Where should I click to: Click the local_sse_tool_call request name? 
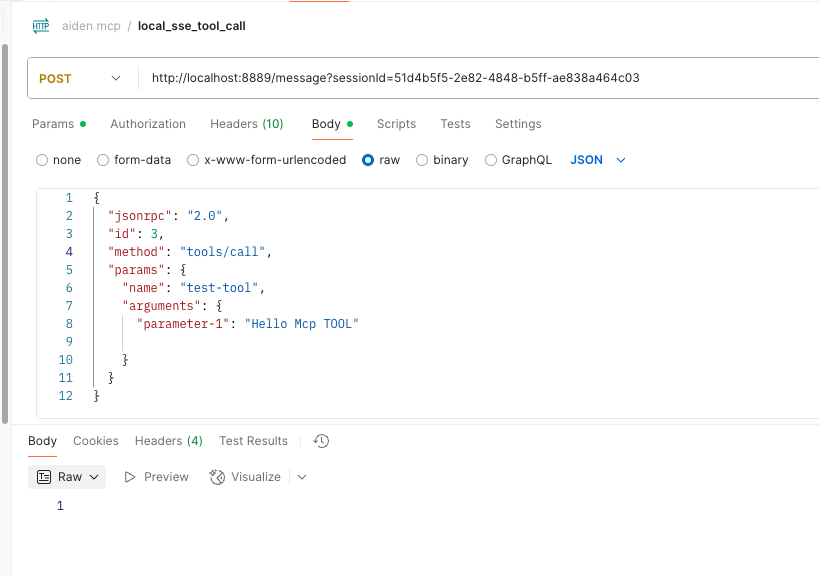pyautogui.click(x=192, y=26)
